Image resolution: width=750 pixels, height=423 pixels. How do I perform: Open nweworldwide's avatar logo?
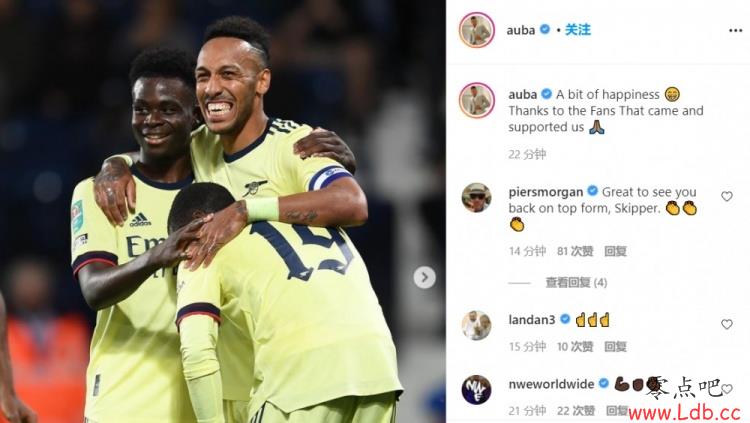click(476, 390)
